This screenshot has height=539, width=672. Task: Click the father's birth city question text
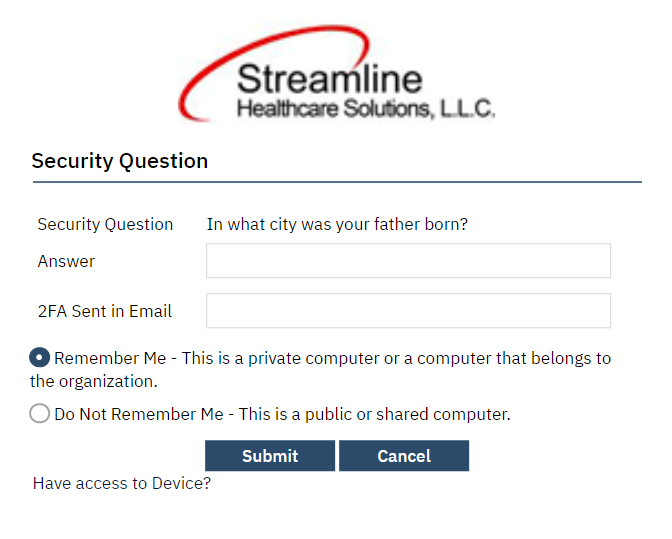pyautogui.click(x=337, y=224)
